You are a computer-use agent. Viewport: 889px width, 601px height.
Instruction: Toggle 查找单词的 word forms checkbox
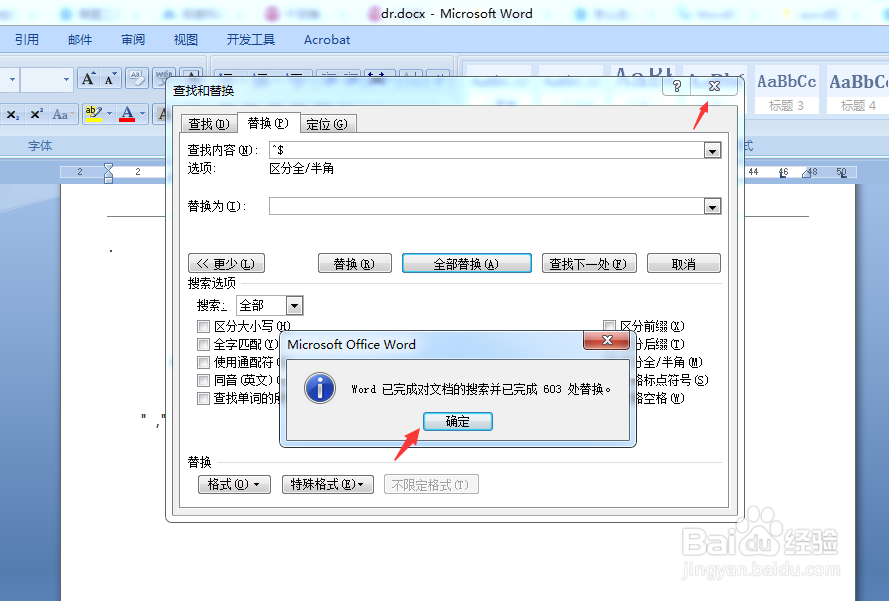[x=204, y=399]
